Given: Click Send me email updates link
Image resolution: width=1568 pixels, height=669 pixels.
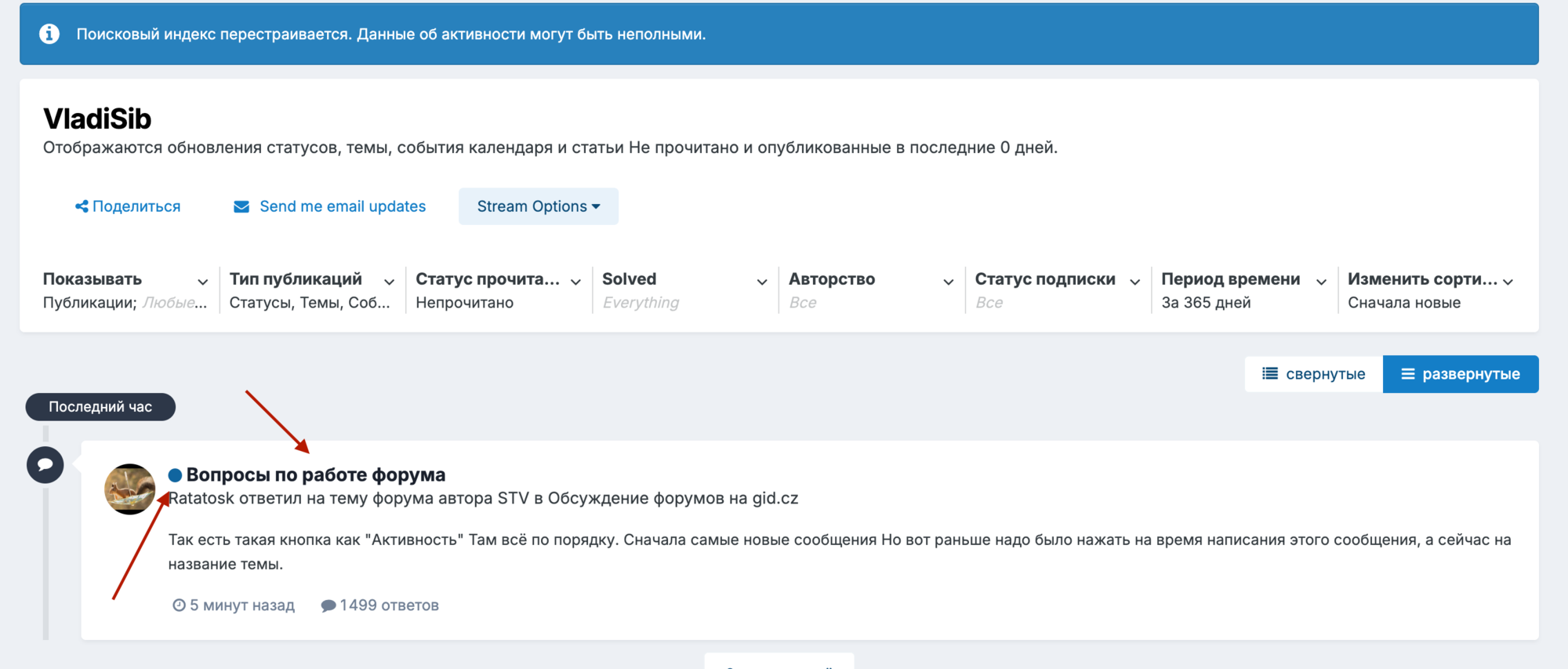Looking at the screenshot, I should pos(330,206).
